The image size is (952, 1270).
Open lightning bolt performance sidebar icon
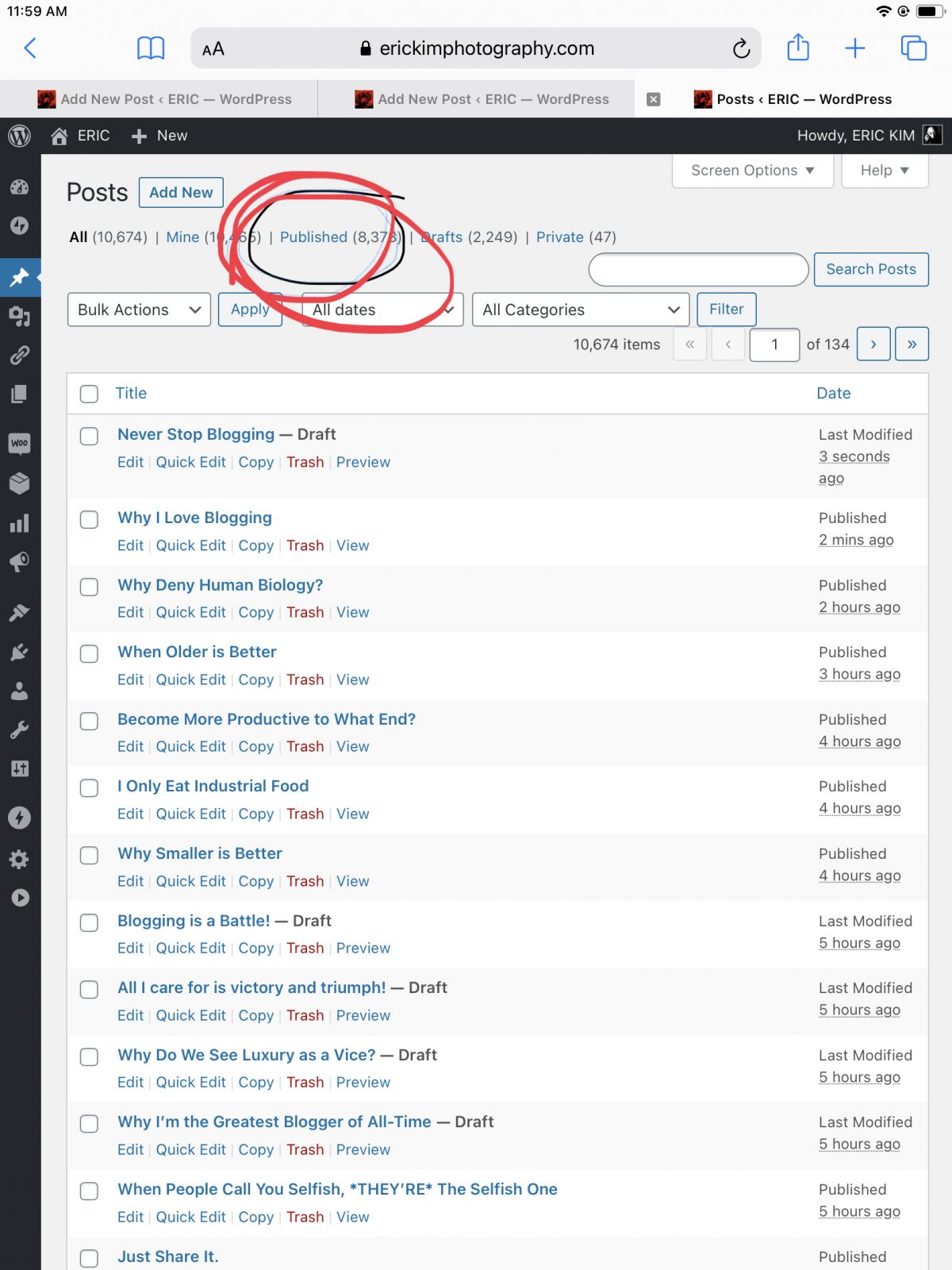[20, 818]
